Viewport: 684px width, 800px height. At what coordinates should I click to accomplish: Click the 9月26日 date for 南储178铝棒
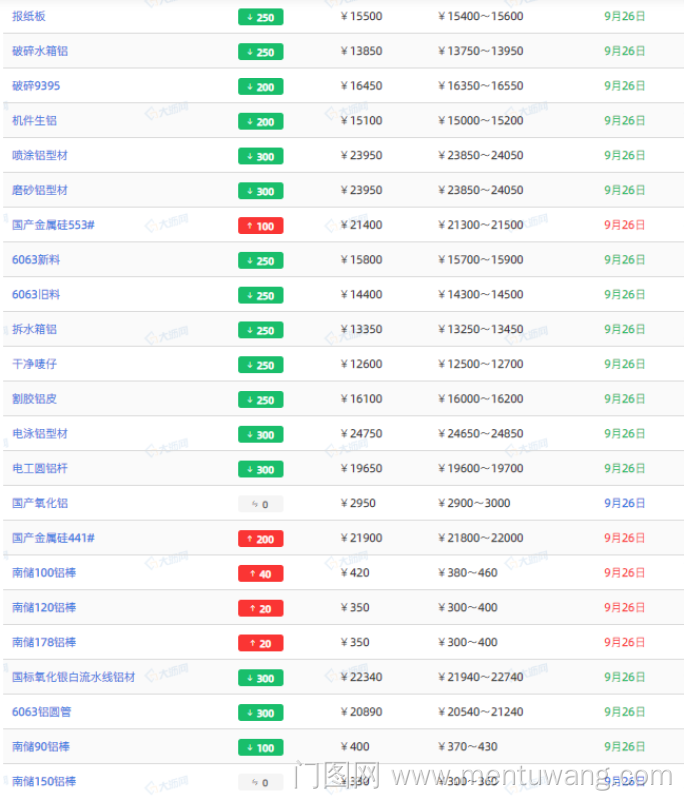coord(624,642)
